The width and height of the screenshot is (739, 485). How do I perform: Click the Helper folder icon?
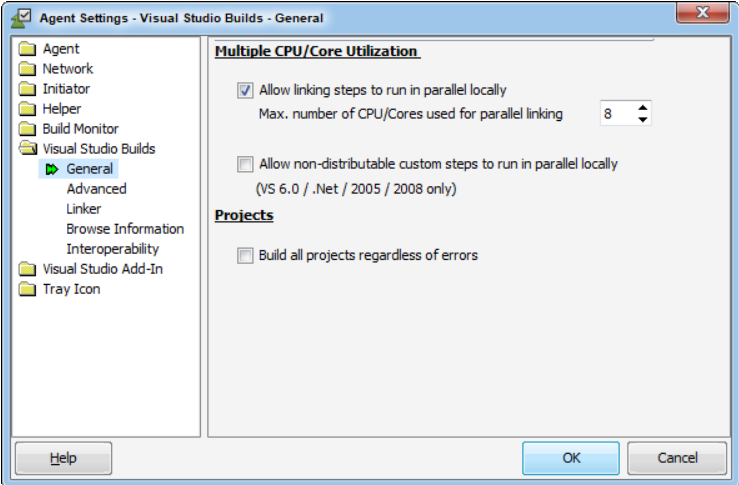click(28, 109)
